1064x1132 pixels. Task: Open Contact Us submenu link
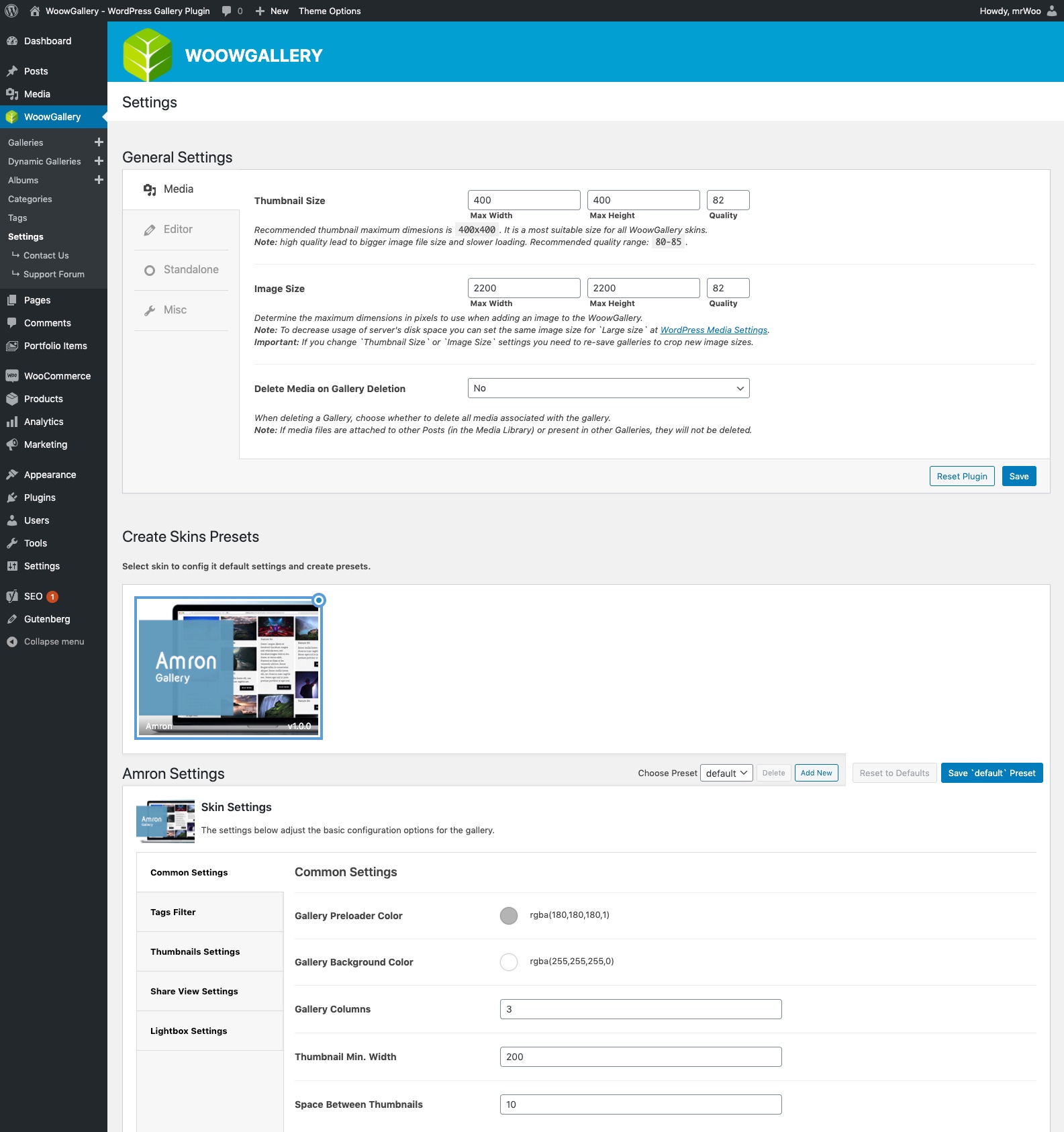[46, 255]
